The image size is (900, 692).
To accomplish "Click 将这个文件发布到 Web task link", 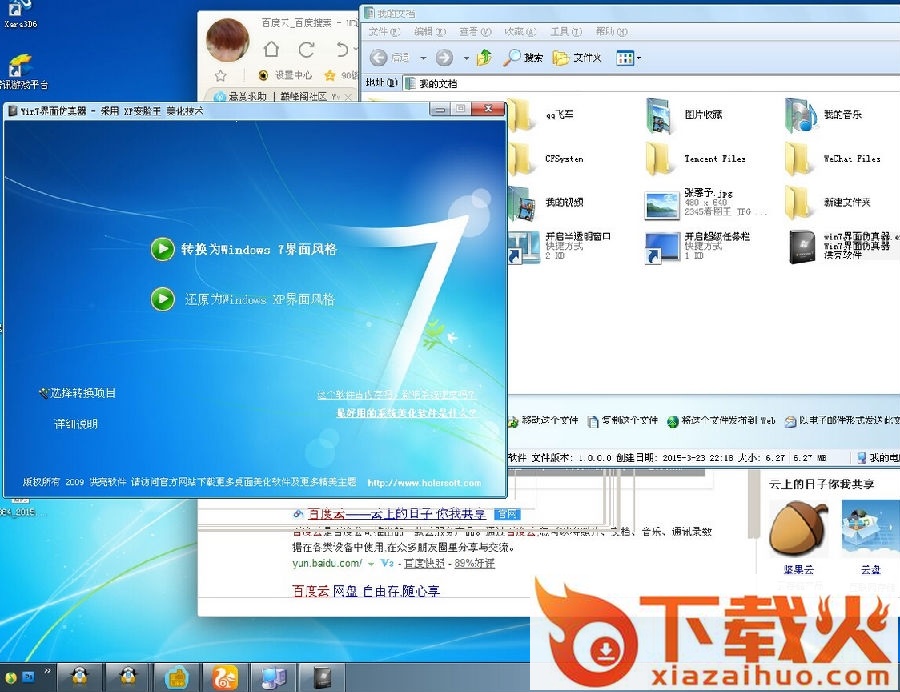I will pyautogui.click(x=721, y=421).
